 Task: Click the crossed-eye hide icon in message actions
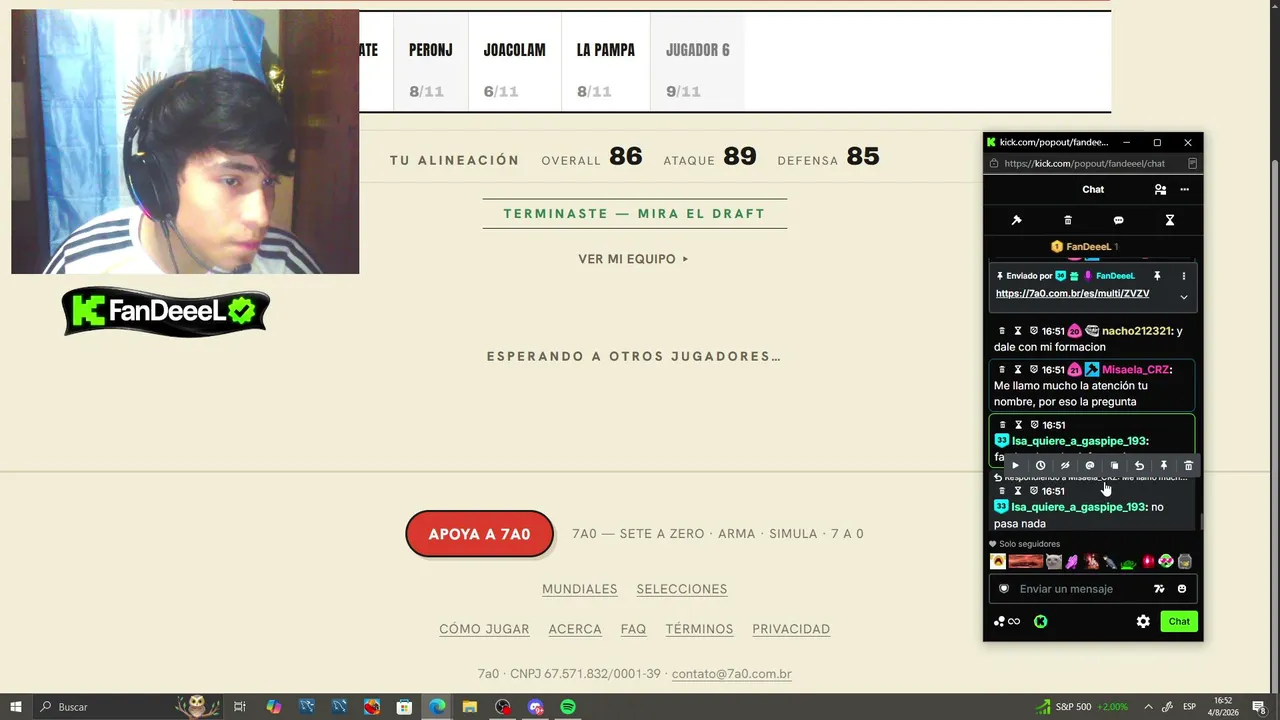point(1065,465)
